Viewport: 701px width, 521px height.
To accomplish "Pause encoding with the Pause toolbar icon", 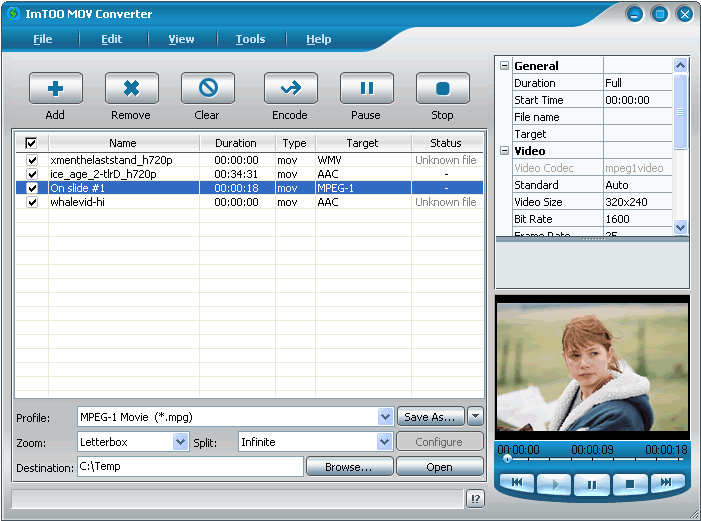I will (x=366, y=89).
